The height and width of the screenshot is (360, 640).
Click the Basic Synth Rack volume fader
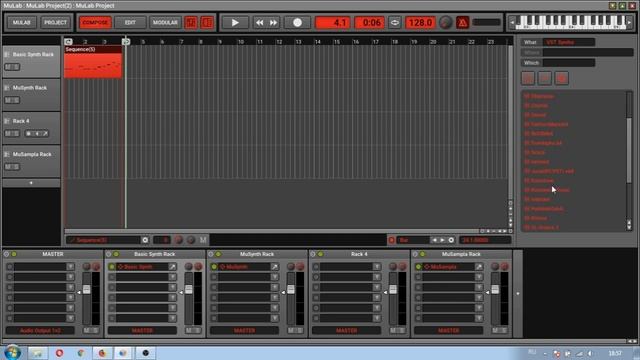click(189, 289)
